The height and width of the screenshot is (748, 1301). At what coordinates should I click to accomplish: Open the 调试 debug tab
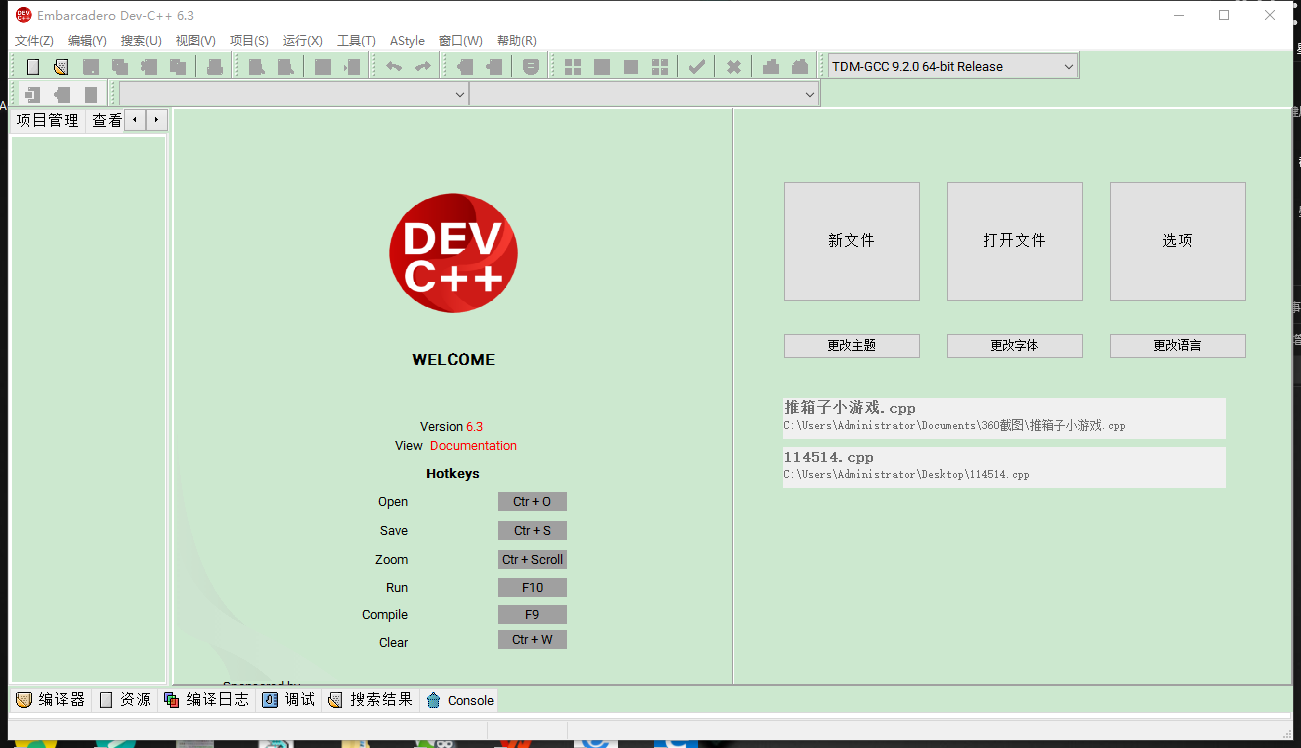click(289, 700)
